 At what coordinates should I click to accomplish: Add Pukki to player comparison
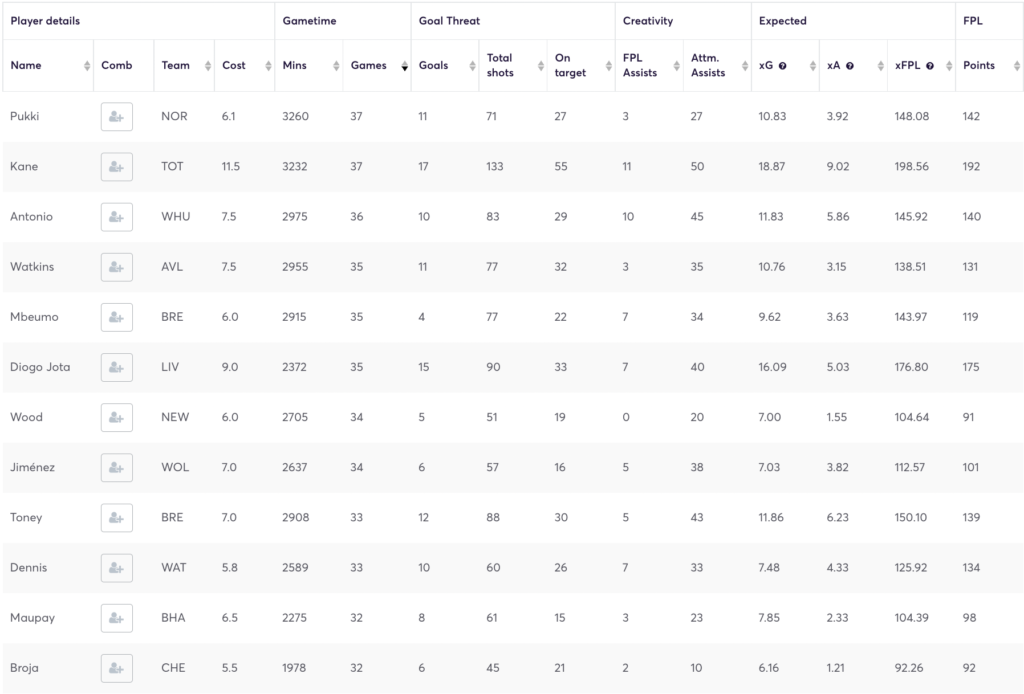point(116,116)
